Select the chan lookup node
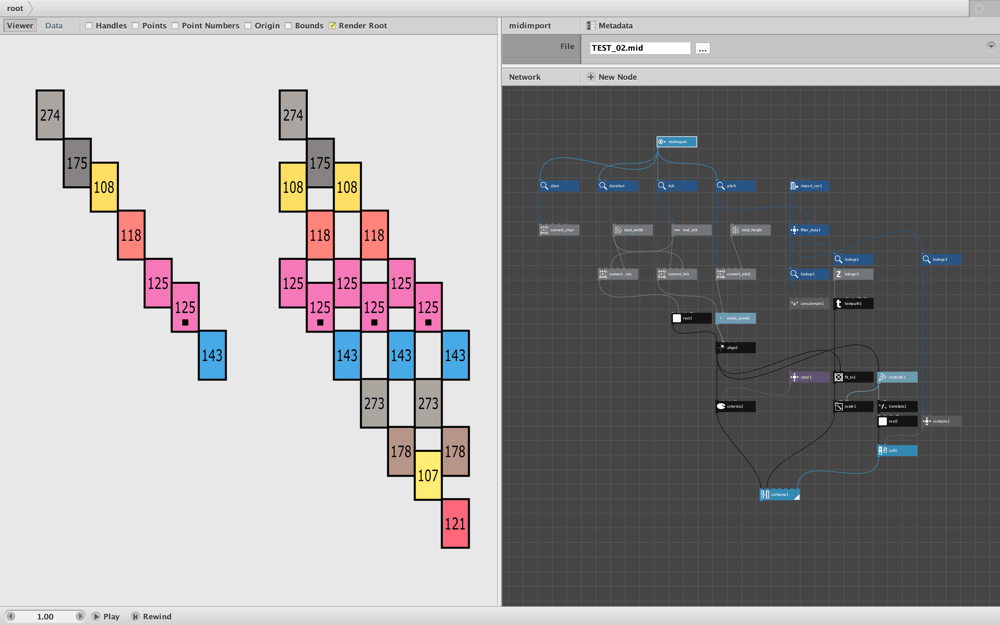Image resolution: width=1000 pixels, height=625 pixels. [x=559, y=186]
